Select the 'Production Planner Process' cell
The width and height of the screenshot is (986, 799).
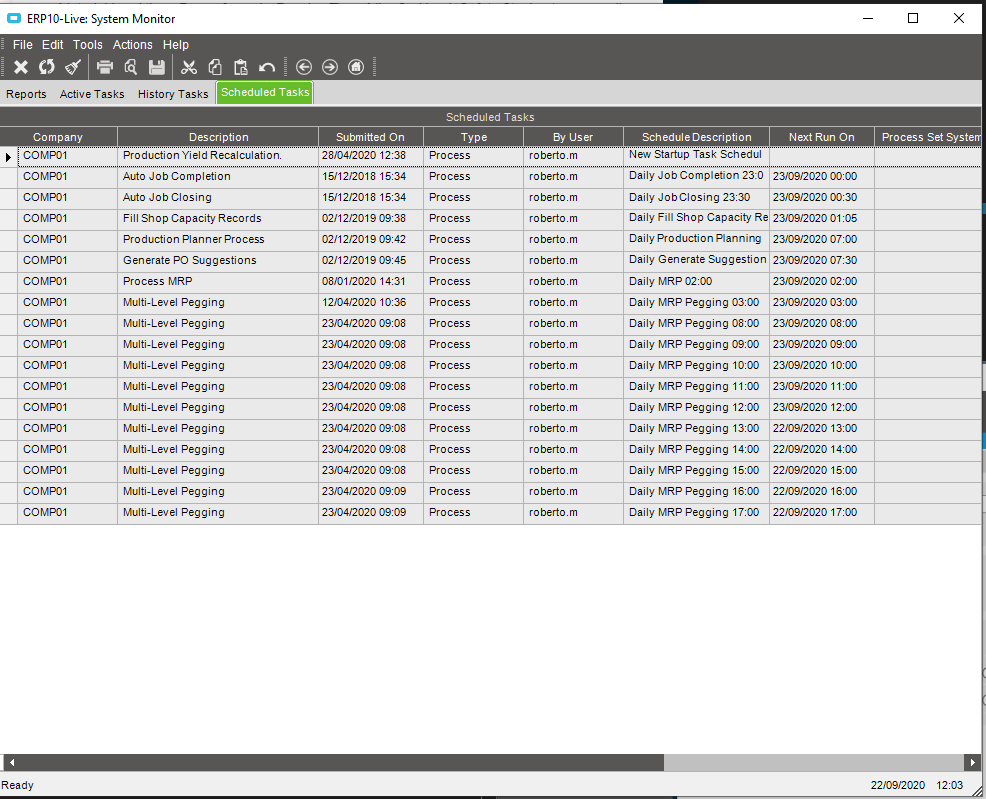coord(218,240)
